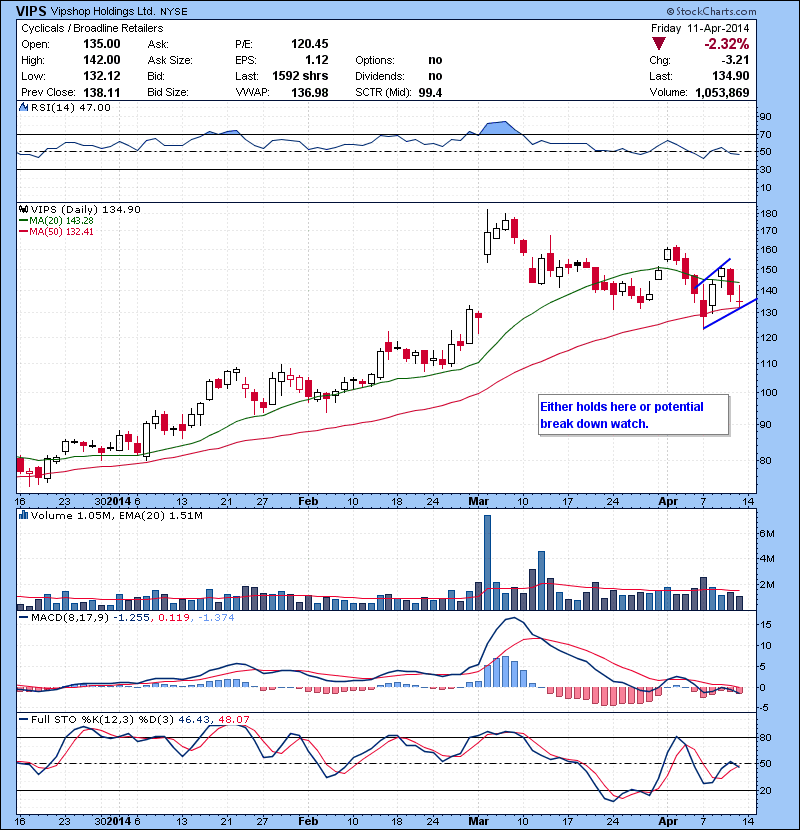Click the VIPS (Daily) 134.90 chart label
Screen dimensions: 800x830
(86, 210)
